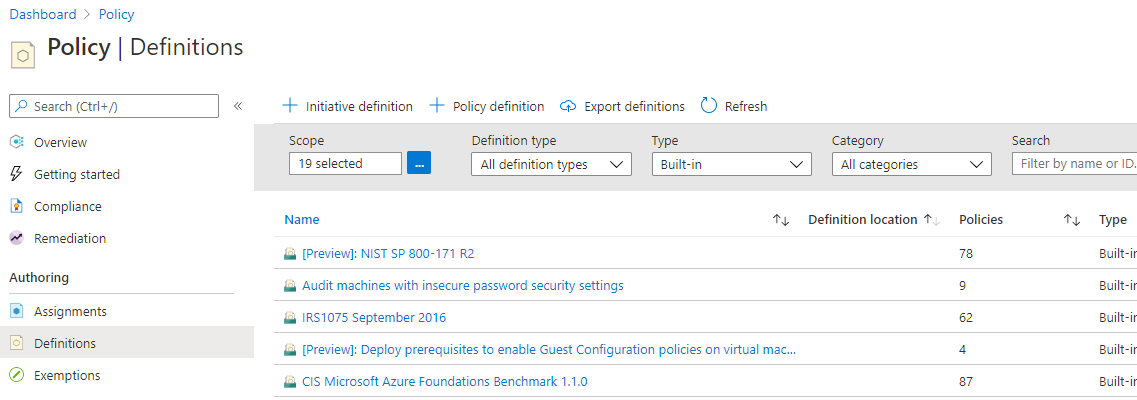Click the Policy page header icon

coord(22,54)
